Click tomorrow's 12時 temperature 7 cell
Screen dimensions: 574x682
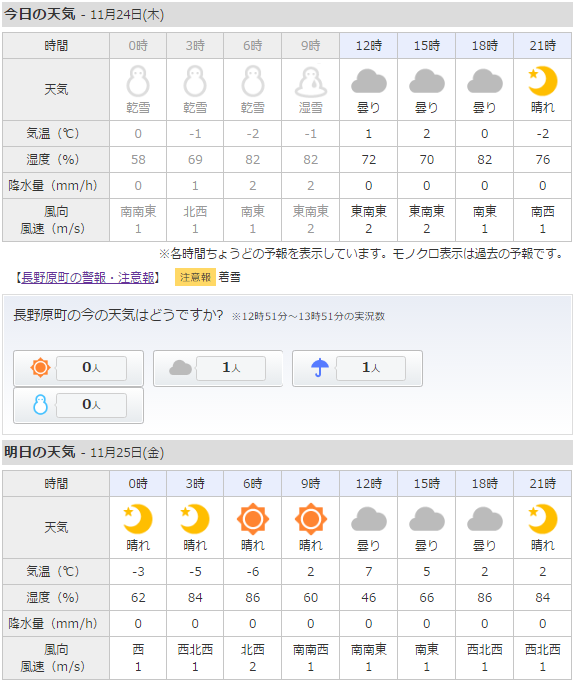tap(369, 572)
